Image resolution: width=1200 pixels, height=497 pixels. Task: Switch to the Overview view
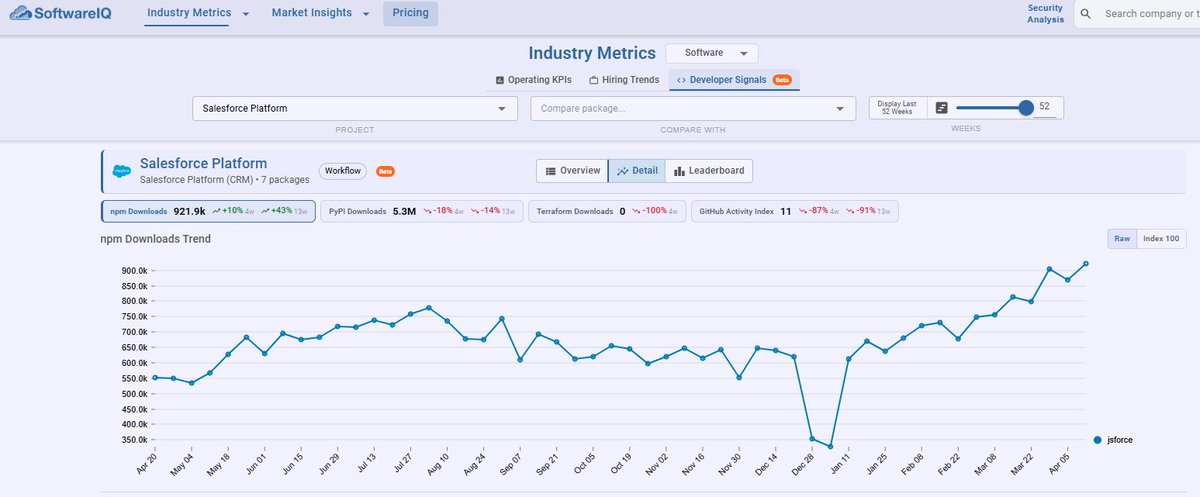pos(572,171)
